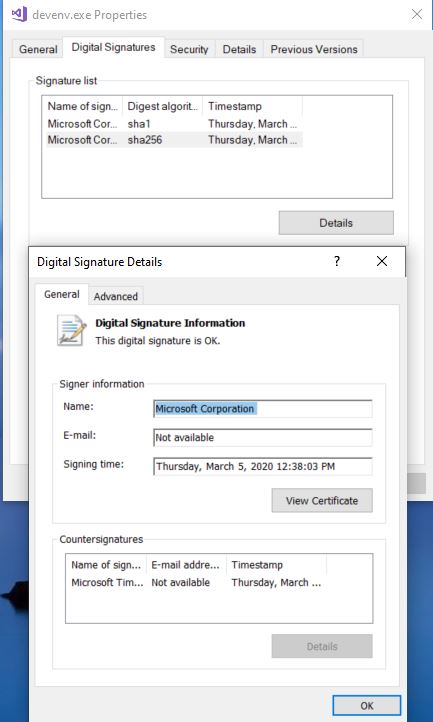Click the Not available cell in Countersignatures

(x=181, y=582)
